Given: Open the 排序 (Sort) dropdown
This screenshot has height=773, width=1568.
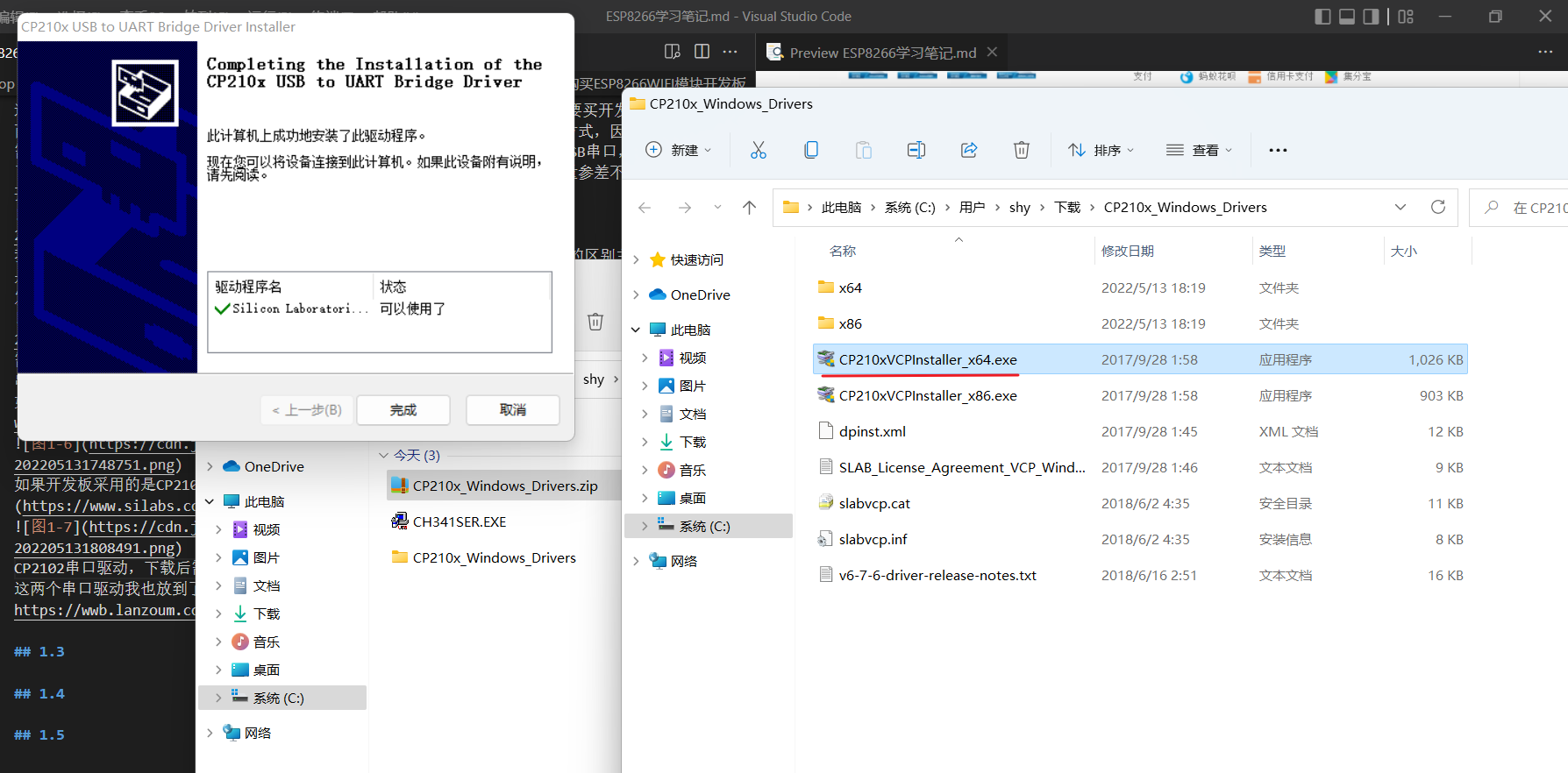Looking at the screenshot, I should point(1101,150).
